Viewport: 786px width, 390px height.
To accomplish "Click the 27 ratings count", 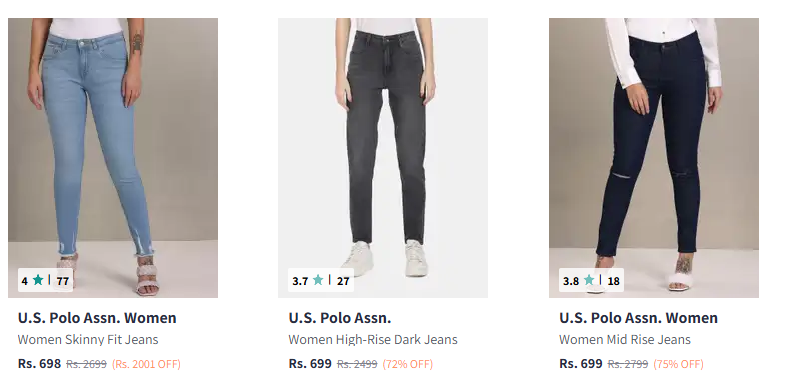I will pos(343,281).
